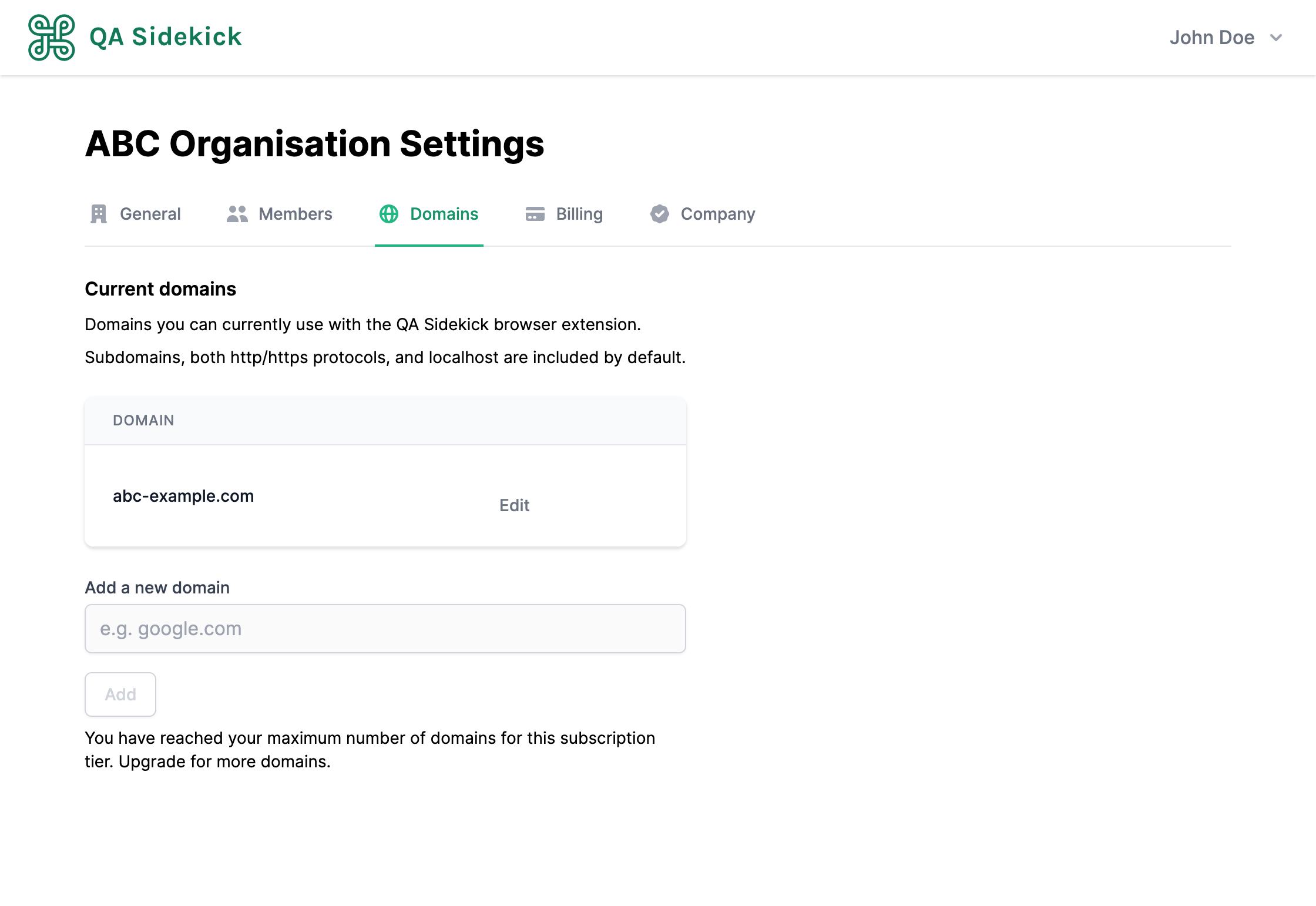Switch to the General tab

point(135,214)
